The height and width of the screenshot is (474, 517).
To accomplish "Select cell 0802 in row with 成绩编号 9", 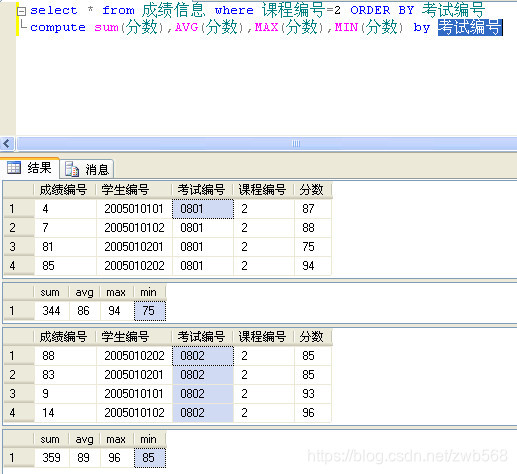I will [203, 394].
